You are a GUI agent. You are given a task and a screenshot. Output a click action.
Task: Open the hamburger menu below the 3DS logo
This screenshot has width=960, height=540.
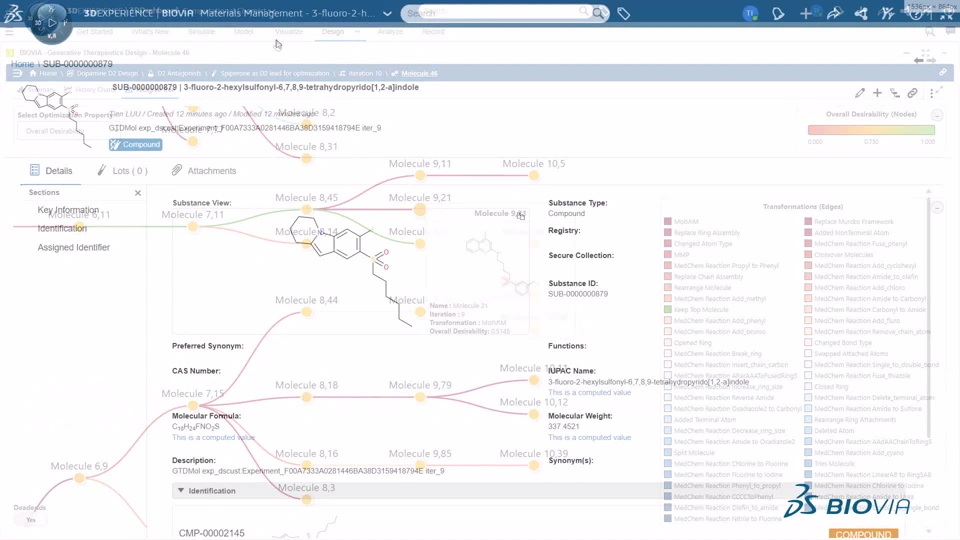click(x=9, y=32)
